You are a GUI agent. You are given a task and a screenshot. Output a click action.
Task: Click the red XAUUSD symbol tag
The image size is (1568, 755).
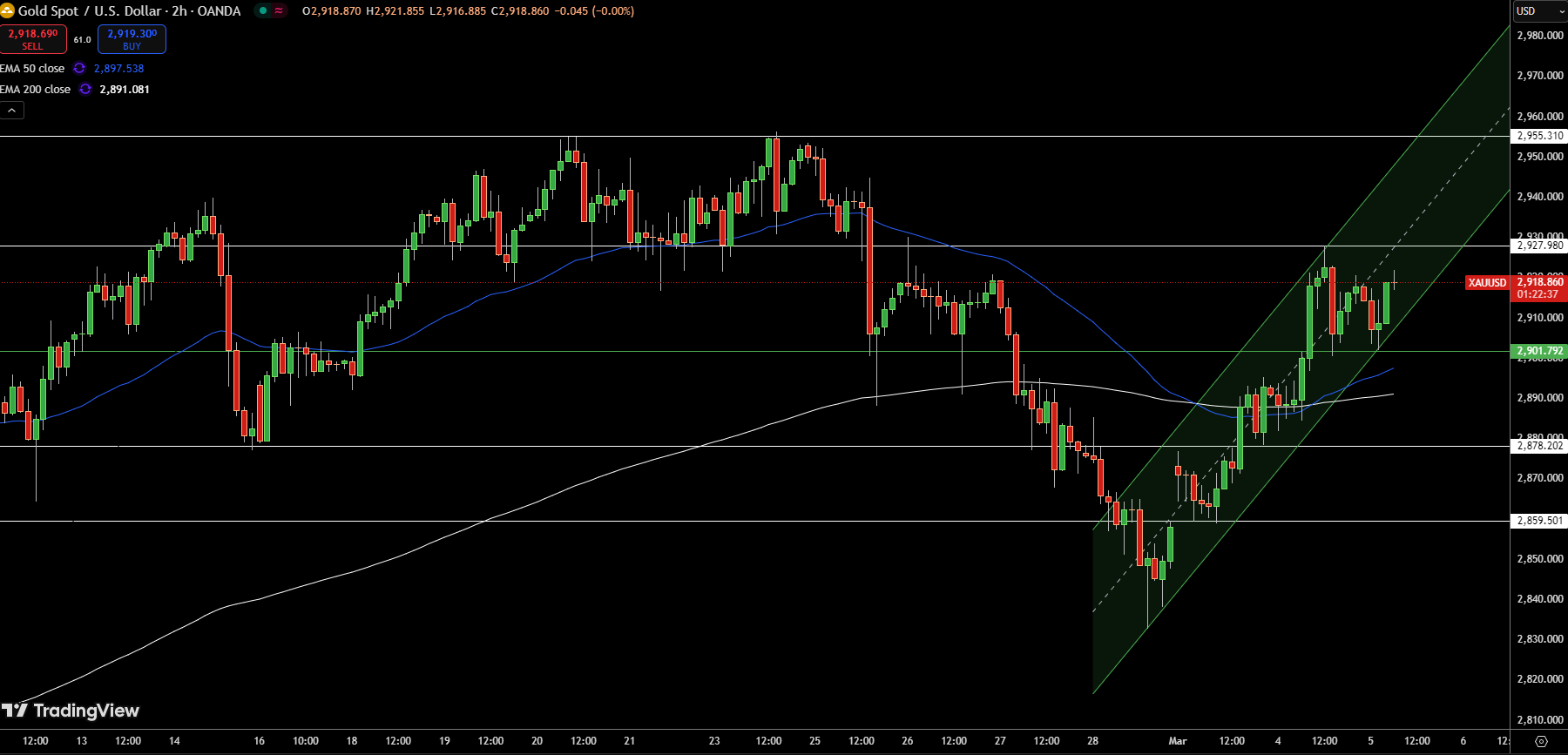tap(1487, 282)
